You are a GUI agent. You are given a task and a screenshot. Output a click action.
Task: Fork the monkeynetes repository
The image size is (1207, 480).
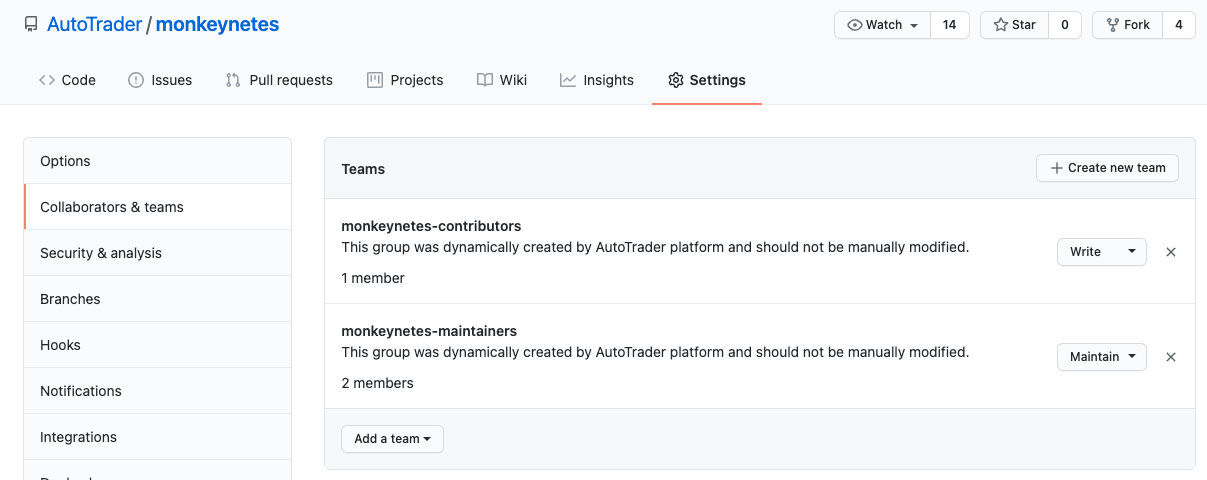pyautogui.click(x=1128, y=25)
